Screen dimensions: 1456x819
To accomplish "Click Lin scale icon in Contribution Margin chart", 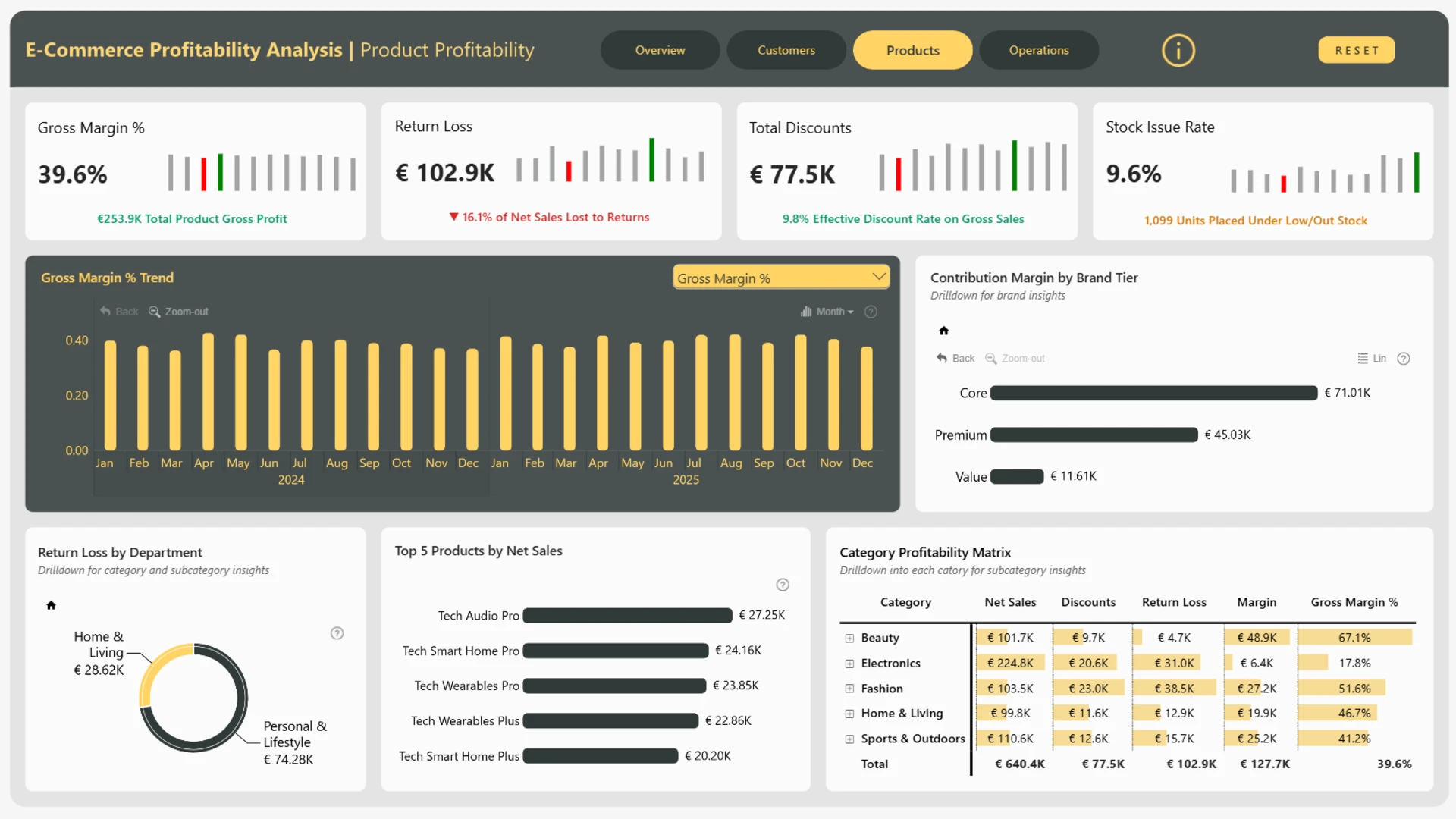I will pyautogui.click(x=1372, y=358).
